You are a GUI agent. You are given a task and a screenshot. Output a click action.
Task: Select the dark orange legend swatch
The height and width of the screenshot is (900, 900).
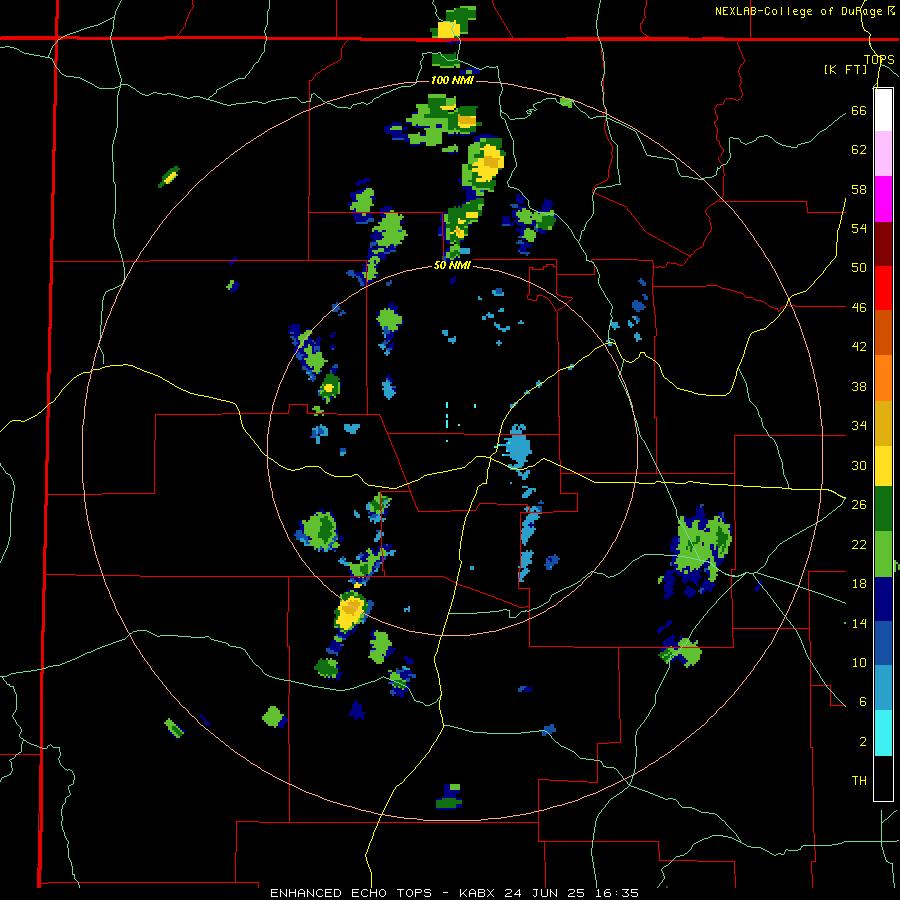coord(883,332)
